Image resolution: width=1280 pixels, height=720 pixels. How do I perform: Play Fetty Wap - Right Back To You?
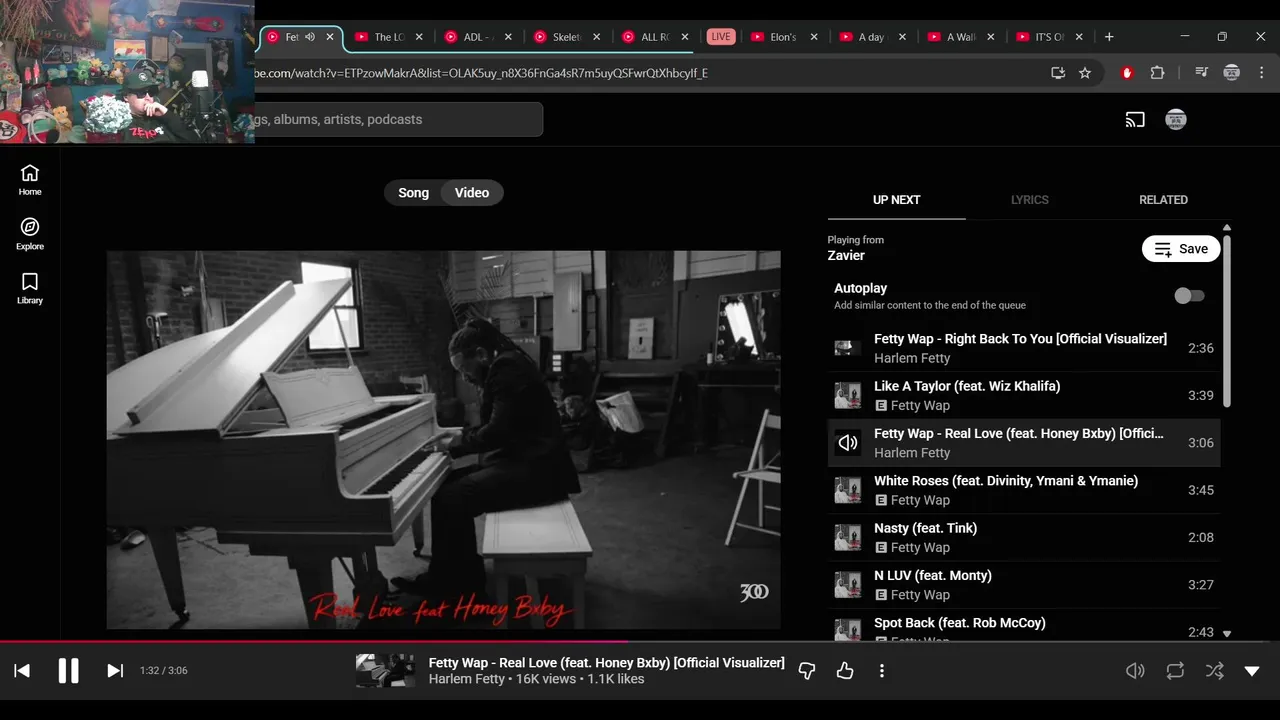1024,348
